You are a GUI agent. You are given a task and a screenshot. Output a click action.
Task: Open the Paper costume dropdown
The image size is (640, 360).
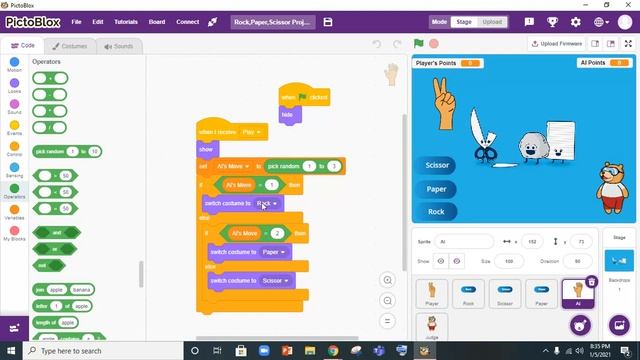coord(273,252)
